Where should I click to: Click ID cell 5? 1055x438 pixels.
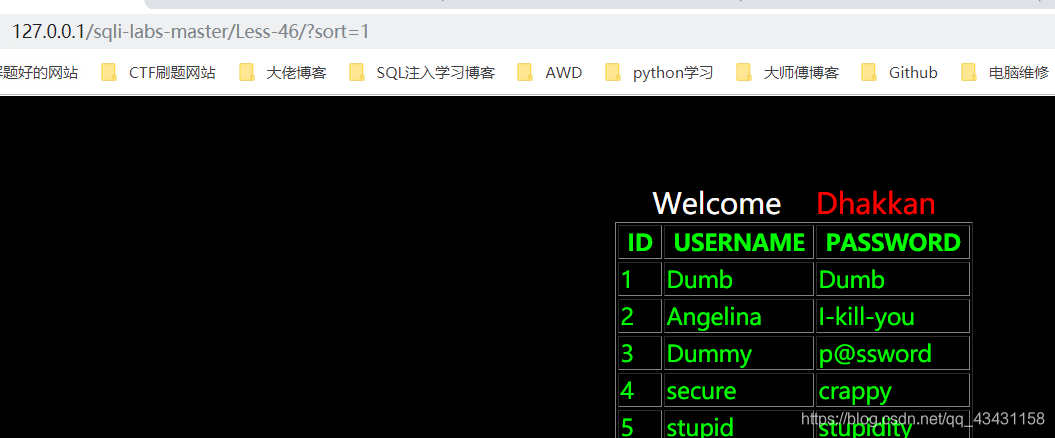pos(640,425)
